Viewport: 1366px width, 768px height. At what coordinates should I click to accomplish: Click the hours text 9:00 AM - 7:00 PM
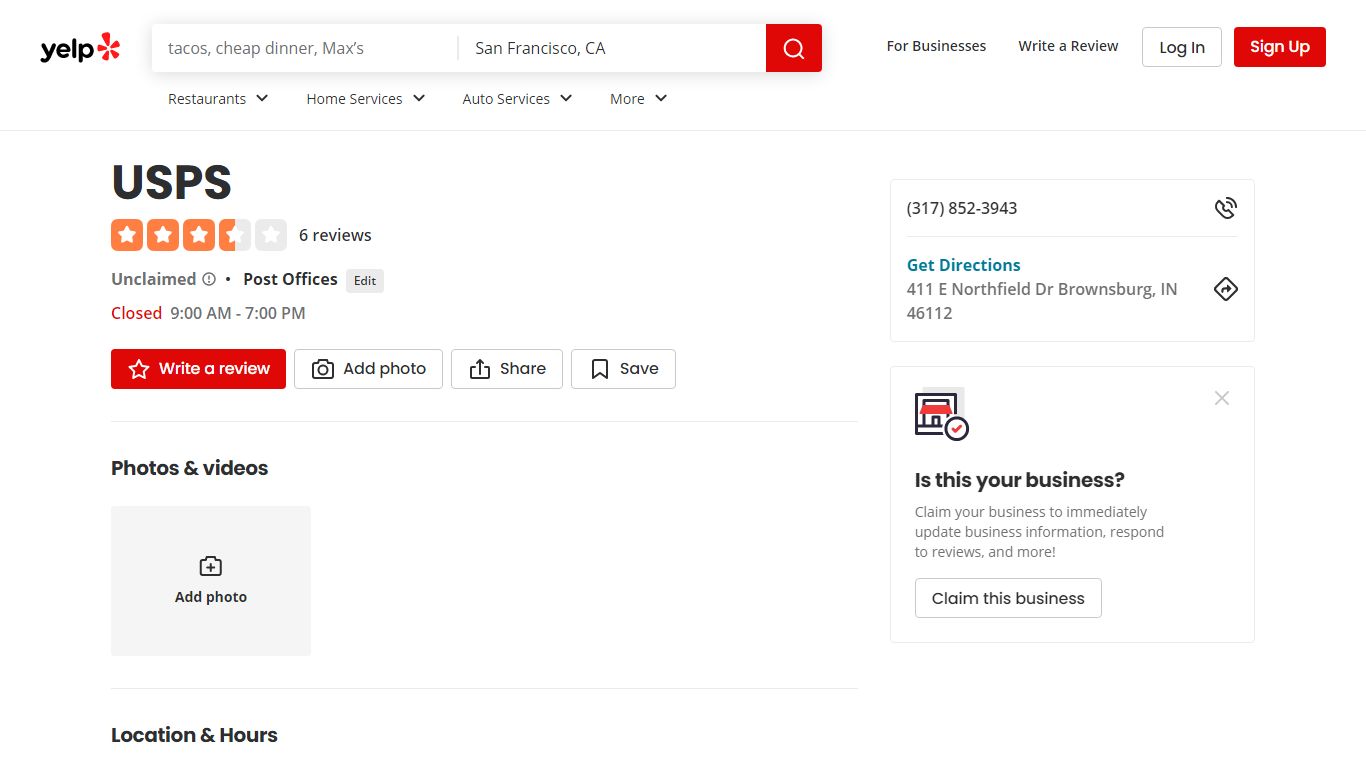click(x=238, y=313)
